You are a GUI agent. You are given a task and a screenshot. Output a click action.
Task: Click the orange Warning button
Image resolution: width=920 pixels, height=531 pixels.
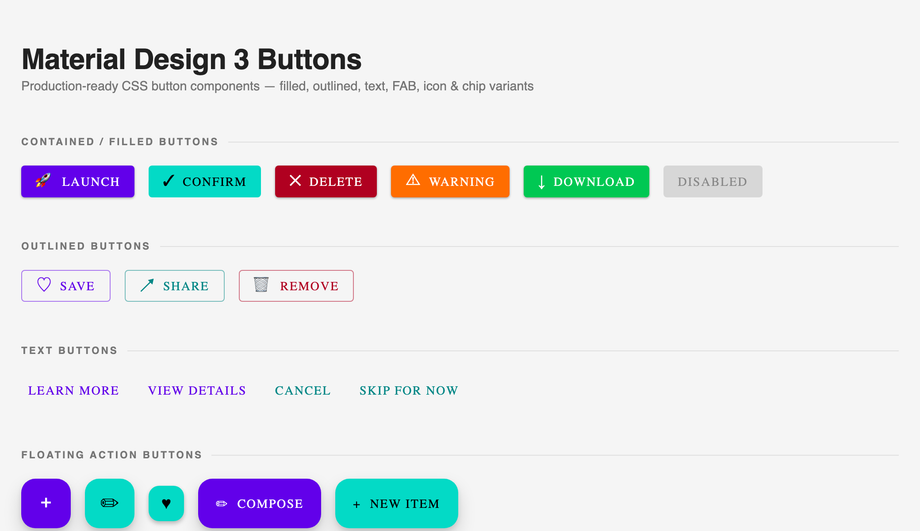pyautogui.click(x=450, y=181)
